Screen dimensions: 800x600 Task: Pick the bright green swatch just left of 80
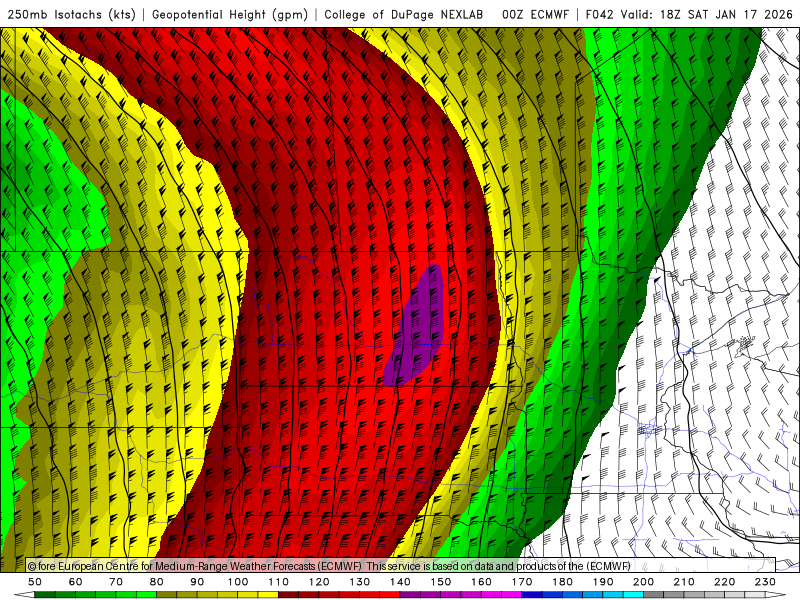pos(146,595)
